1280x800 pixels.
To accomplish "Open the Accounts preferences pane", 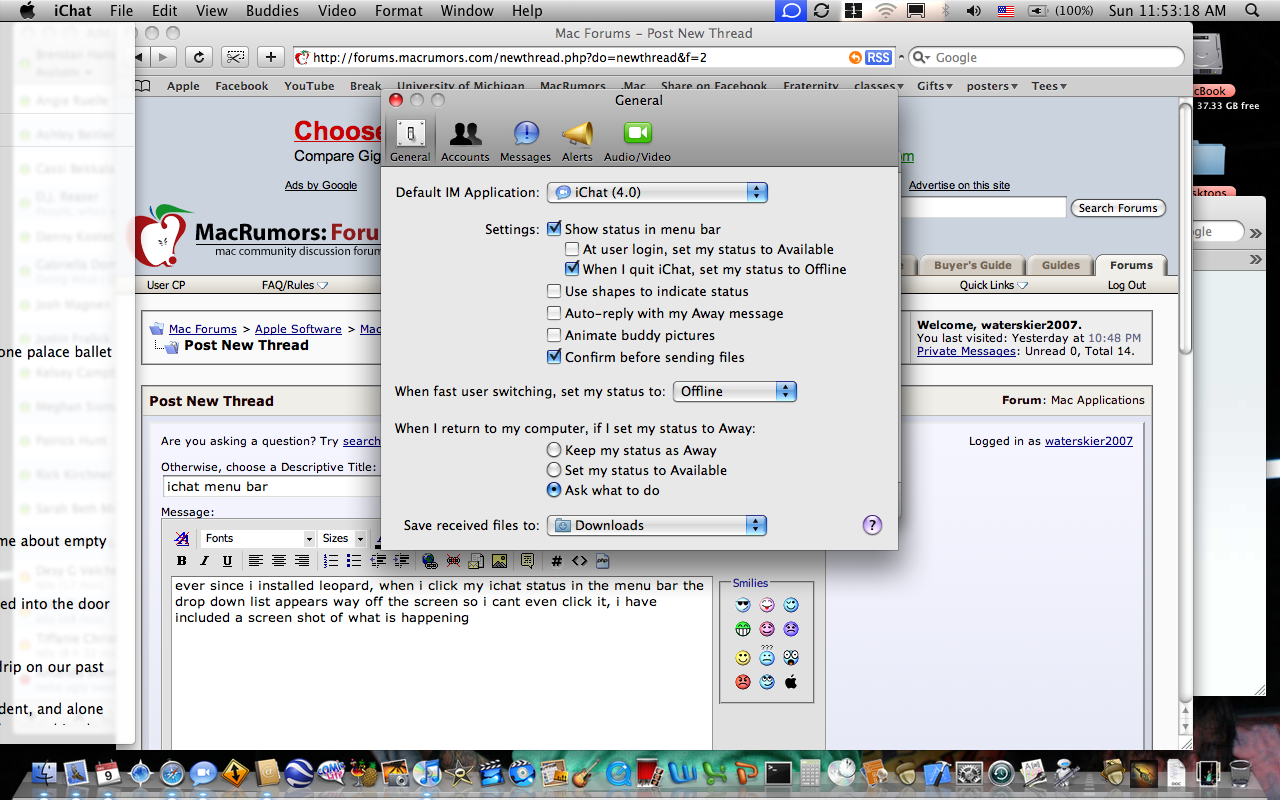I will tap(465, 141).
